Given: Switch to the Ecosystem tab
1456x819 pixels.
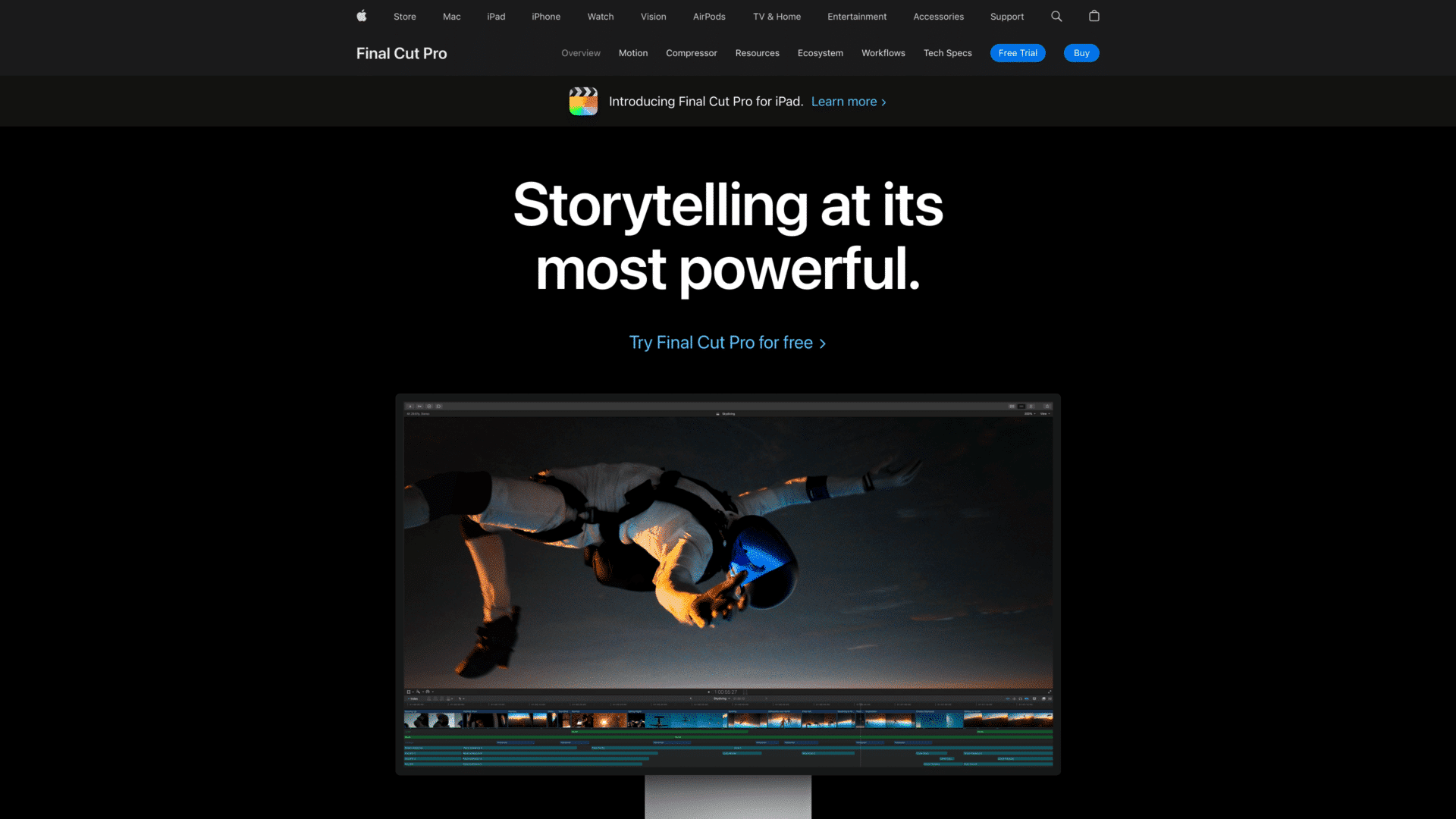Looking at the screenshot, I should pos(821,53).
